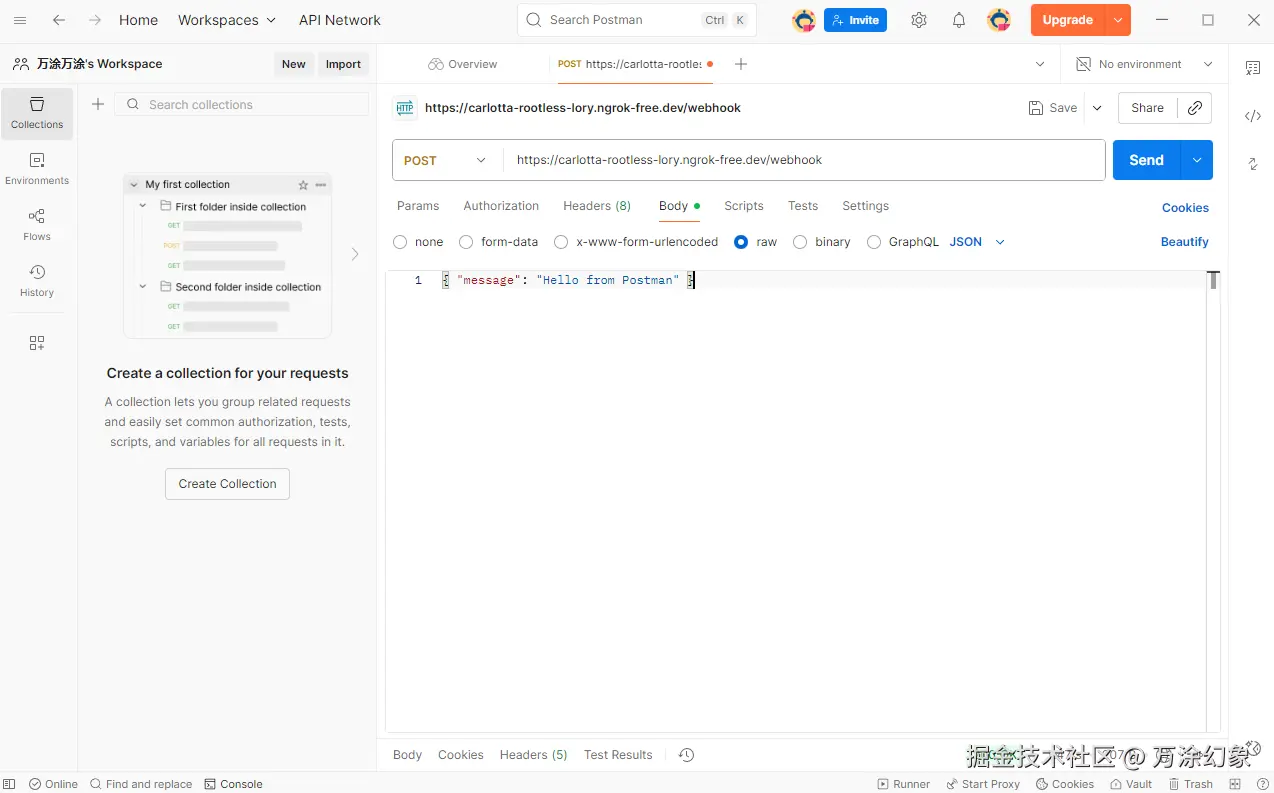This screenshot has height=793, width=1274.
Task: Open Vault in the status bar
Action: [1131, 784]
